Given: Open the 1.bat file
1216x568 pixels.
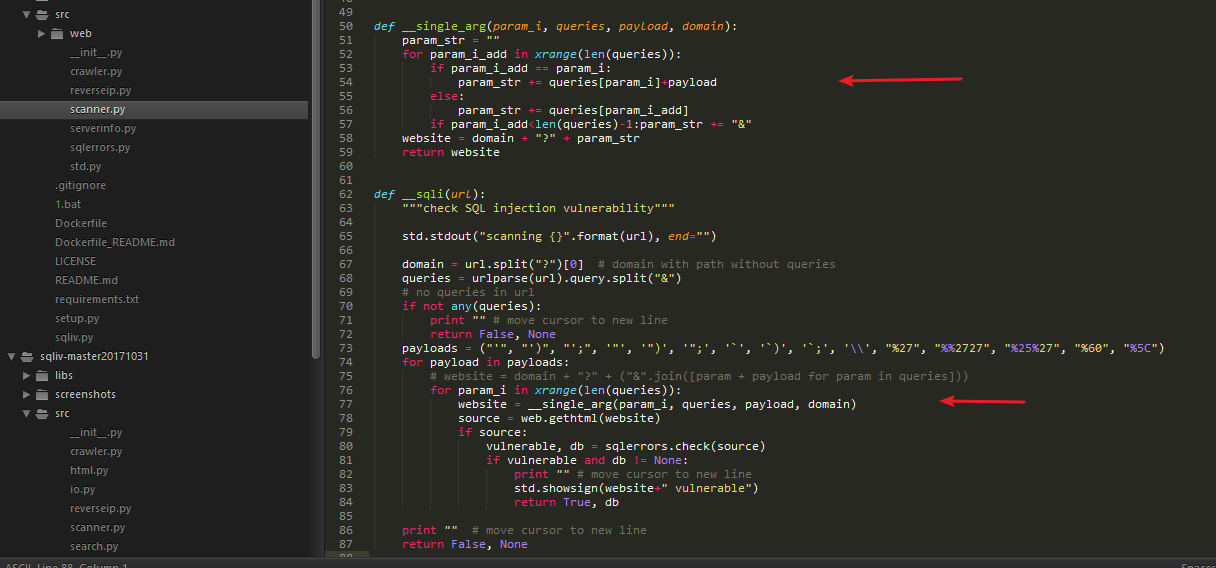Looking at the screenshot, I should point(68,204).
